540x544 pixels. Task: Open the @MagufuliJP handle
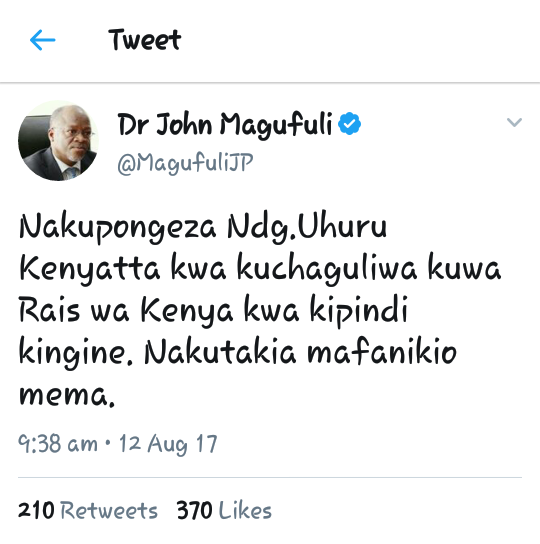[185, 163]
